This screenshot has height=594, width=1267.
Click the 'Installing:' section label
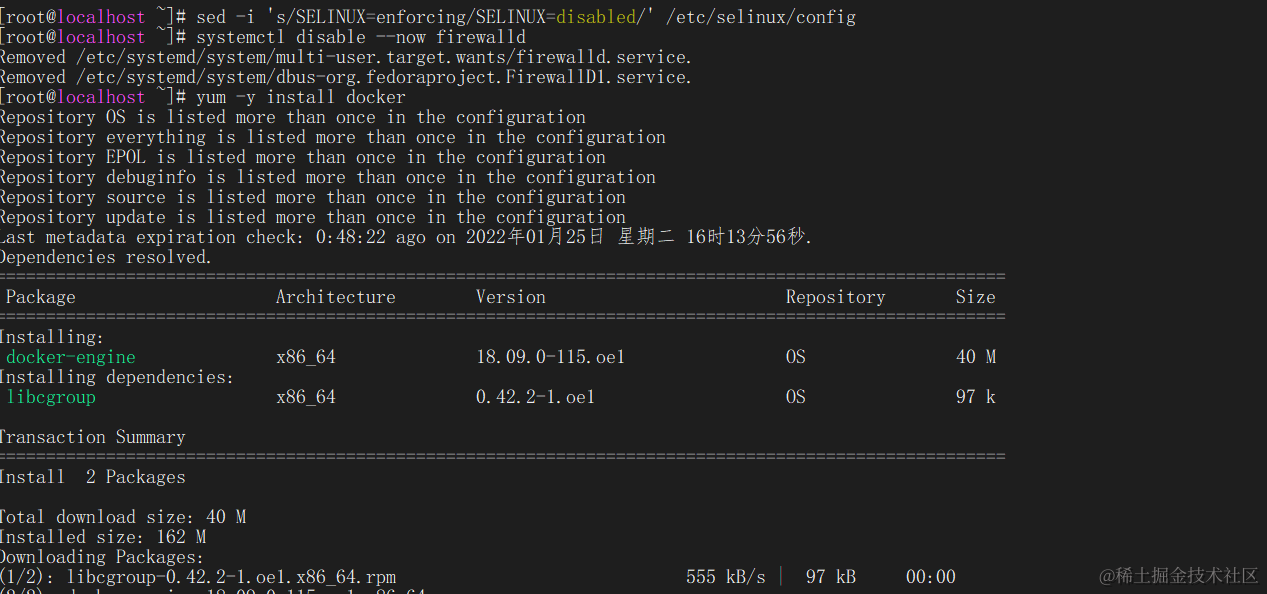click(x=52, y=337)
